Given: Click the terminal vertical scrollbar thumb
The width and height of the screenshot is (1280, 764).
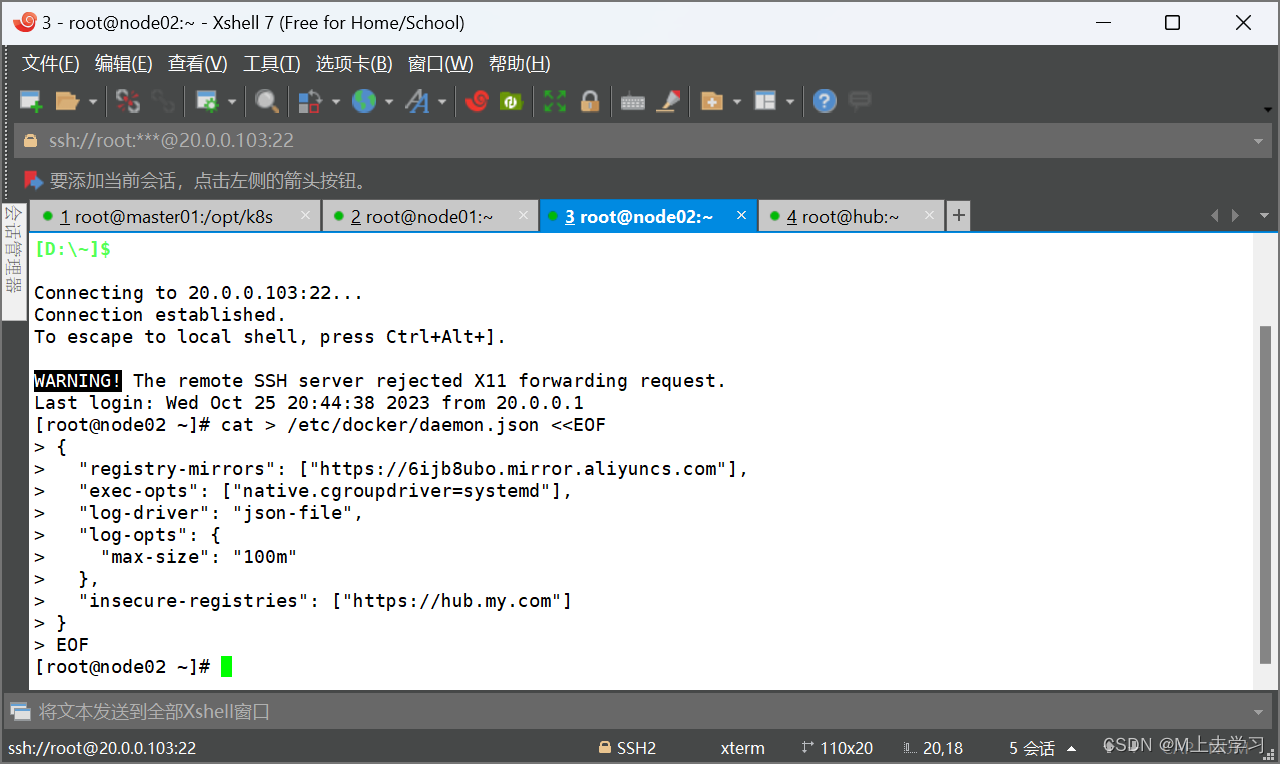Looking at the screenshot, I should click(1265, 495).
